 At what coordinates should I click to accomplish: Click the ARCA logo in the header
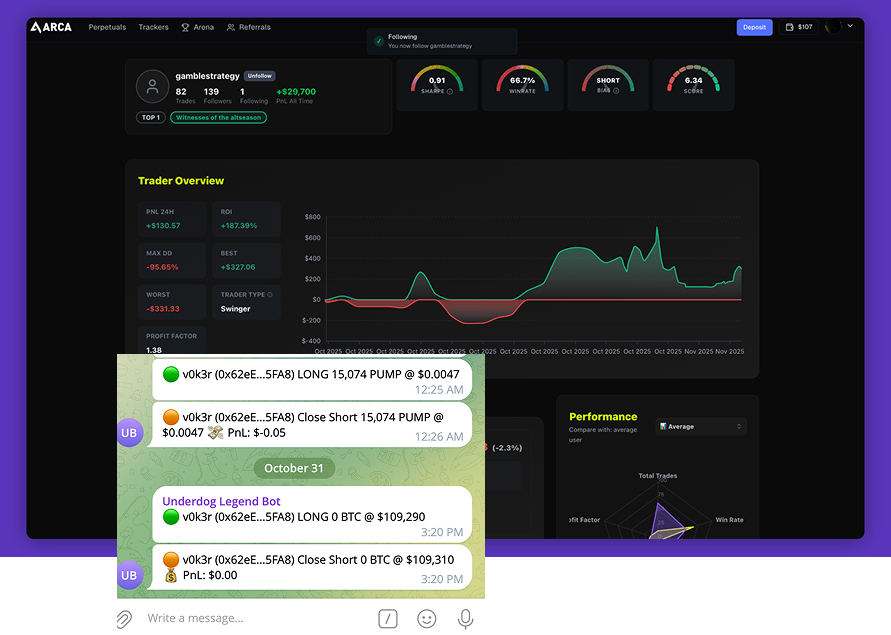pos(52,27)
